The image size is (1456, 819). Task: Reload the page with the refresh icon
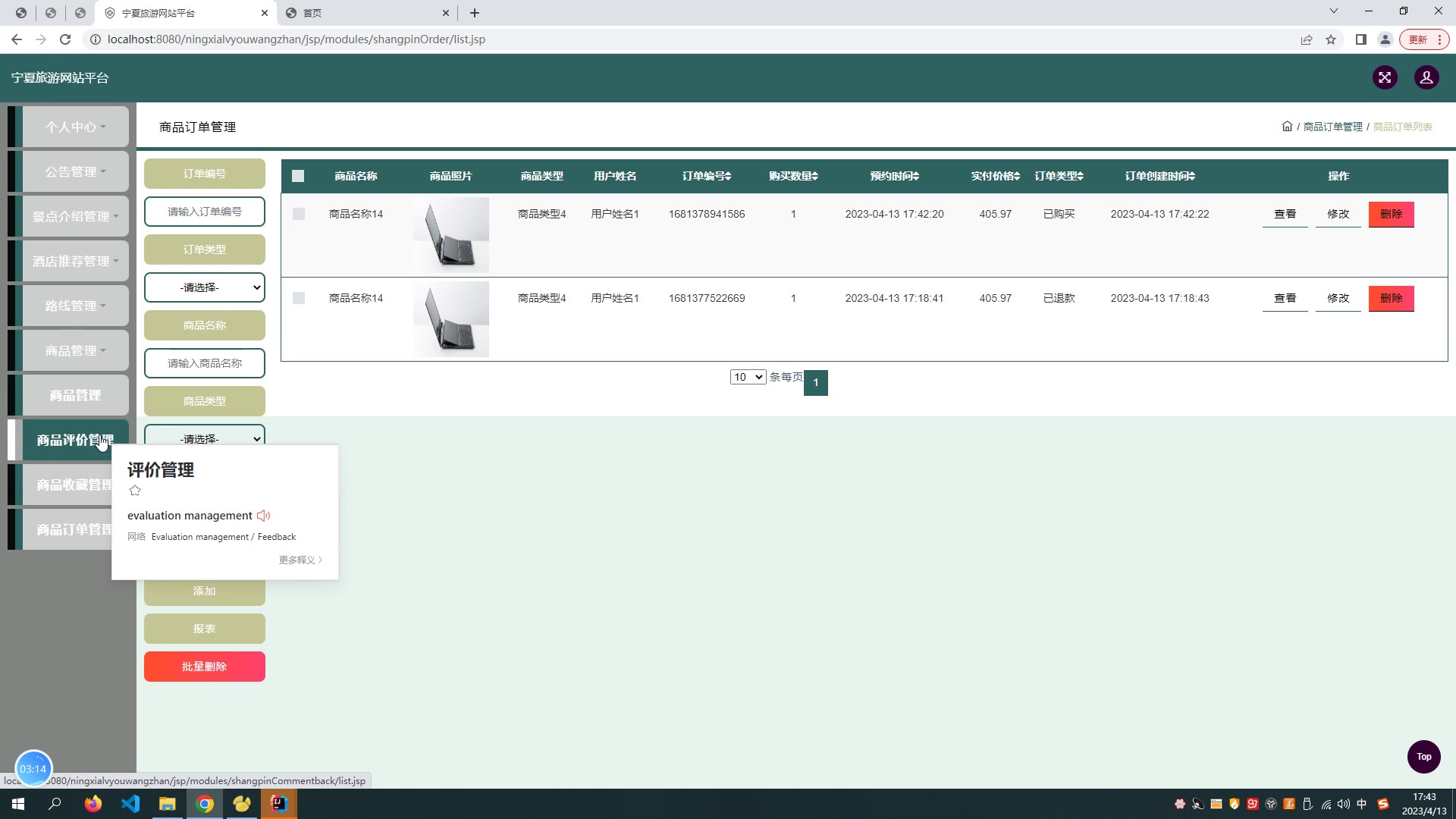click(65, 39)
